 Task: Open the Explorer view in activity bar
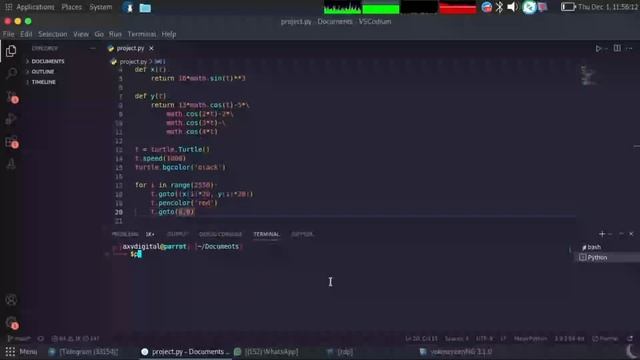tap(11, 51)
